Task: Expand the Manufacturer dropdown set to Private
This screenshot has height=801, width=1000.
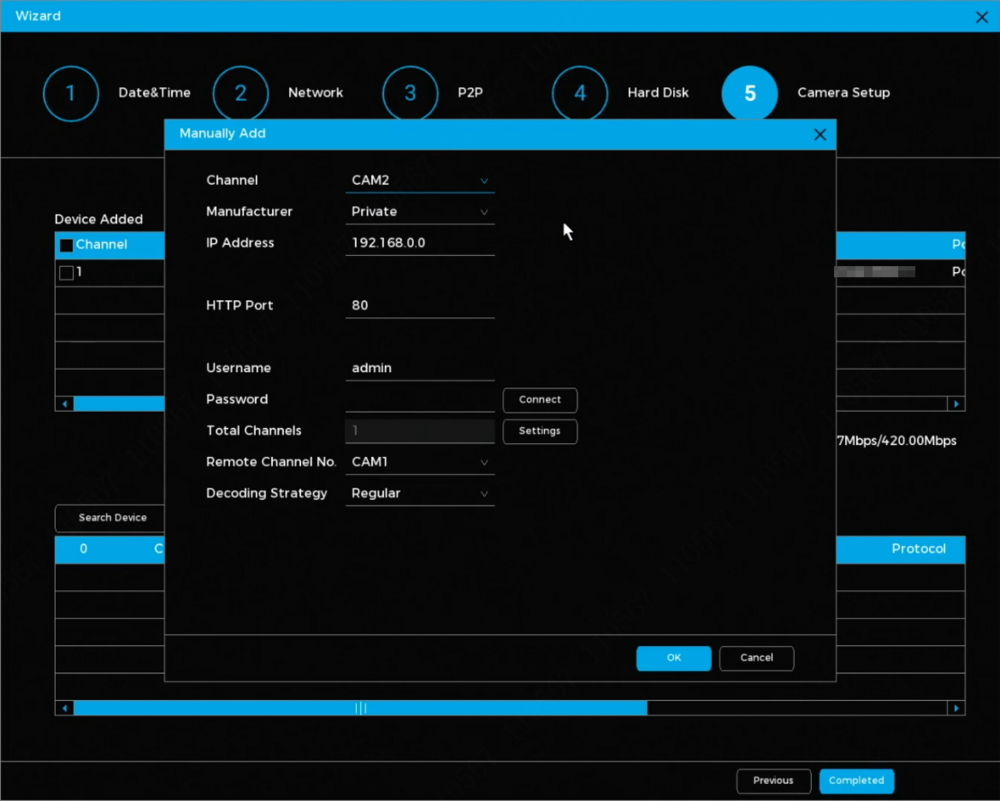Action: (420, 212)
